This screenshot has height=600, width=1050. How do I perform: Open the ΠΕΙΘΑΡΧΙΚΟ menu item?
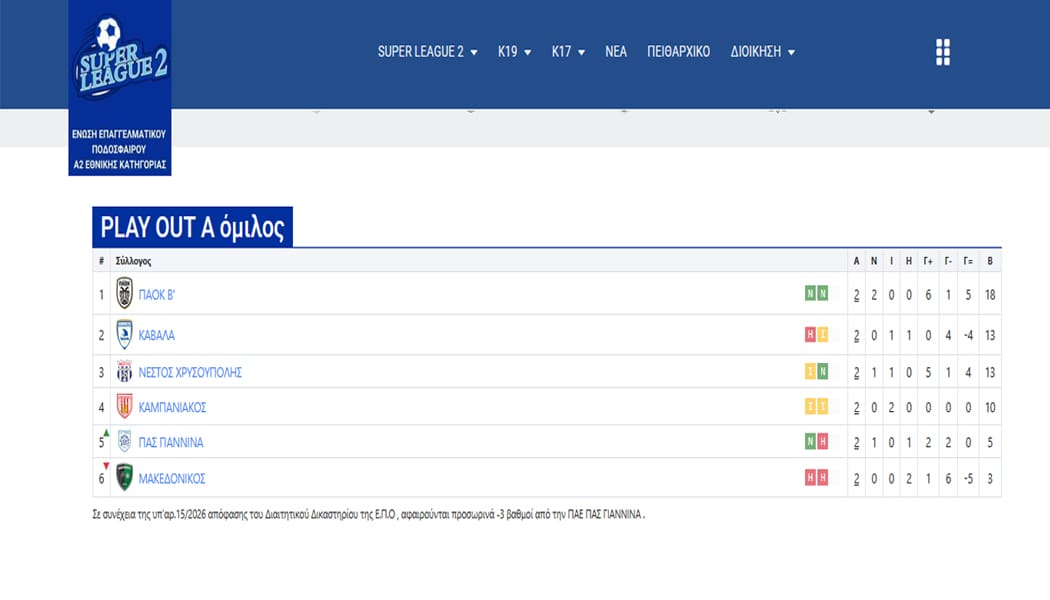[678, 52]
